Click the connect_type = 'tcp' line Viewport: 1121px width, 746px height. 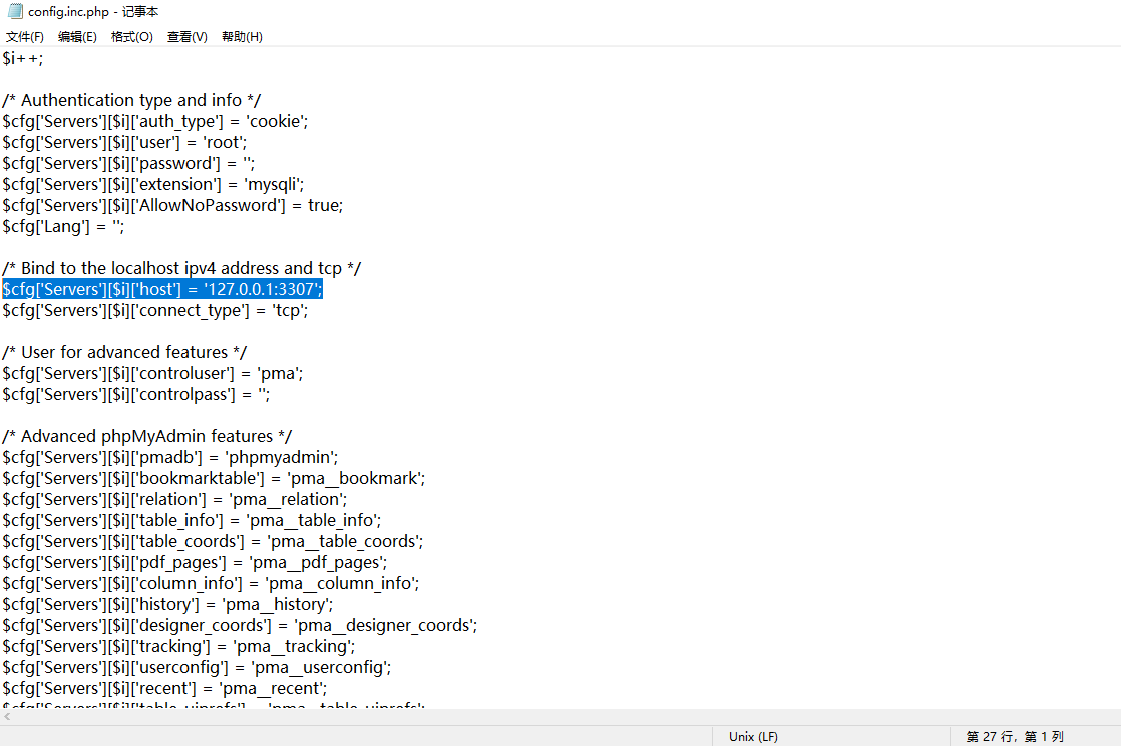pyautogui.click(x=155, y=310)
